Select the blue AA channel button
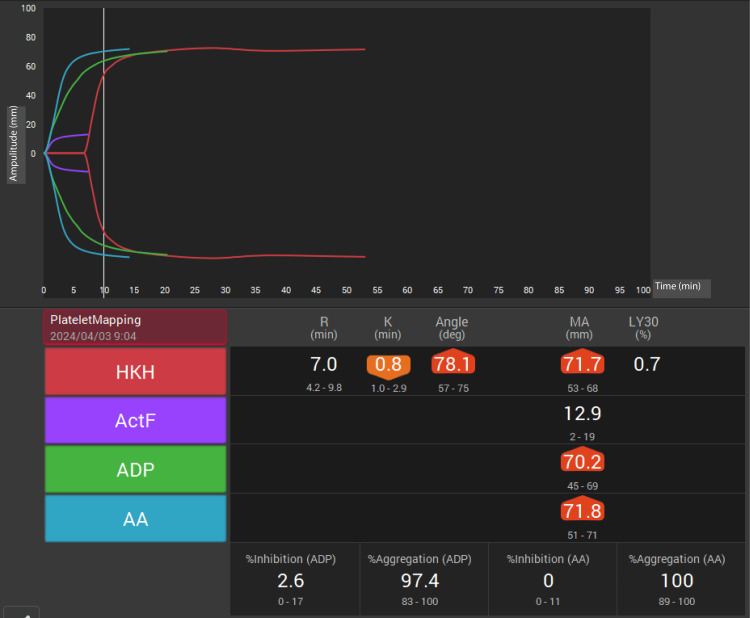 coord(135,519)
